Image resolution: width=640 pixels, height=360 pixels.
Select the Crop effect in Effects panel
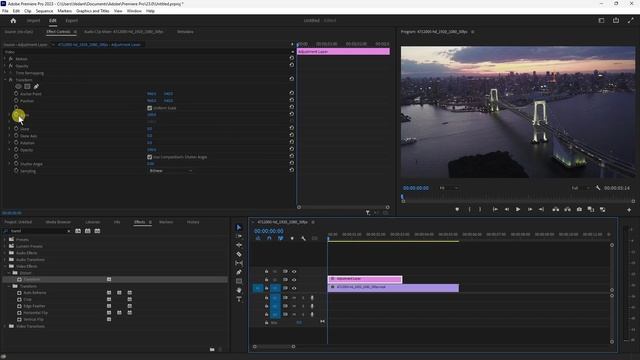click(27, 300)
